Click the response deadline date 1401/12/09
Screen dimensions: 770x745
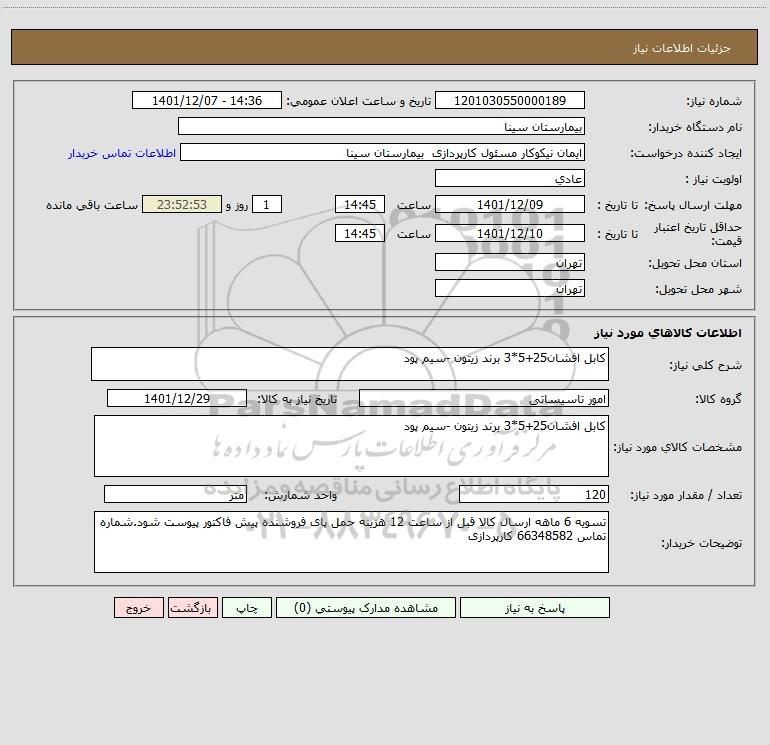(x=510, y=204)
